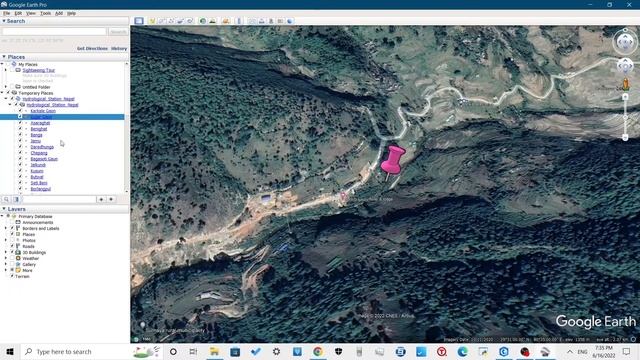Open Chrome from the taskbar
The image size is (640, 360).
click(x=318, y=351)
